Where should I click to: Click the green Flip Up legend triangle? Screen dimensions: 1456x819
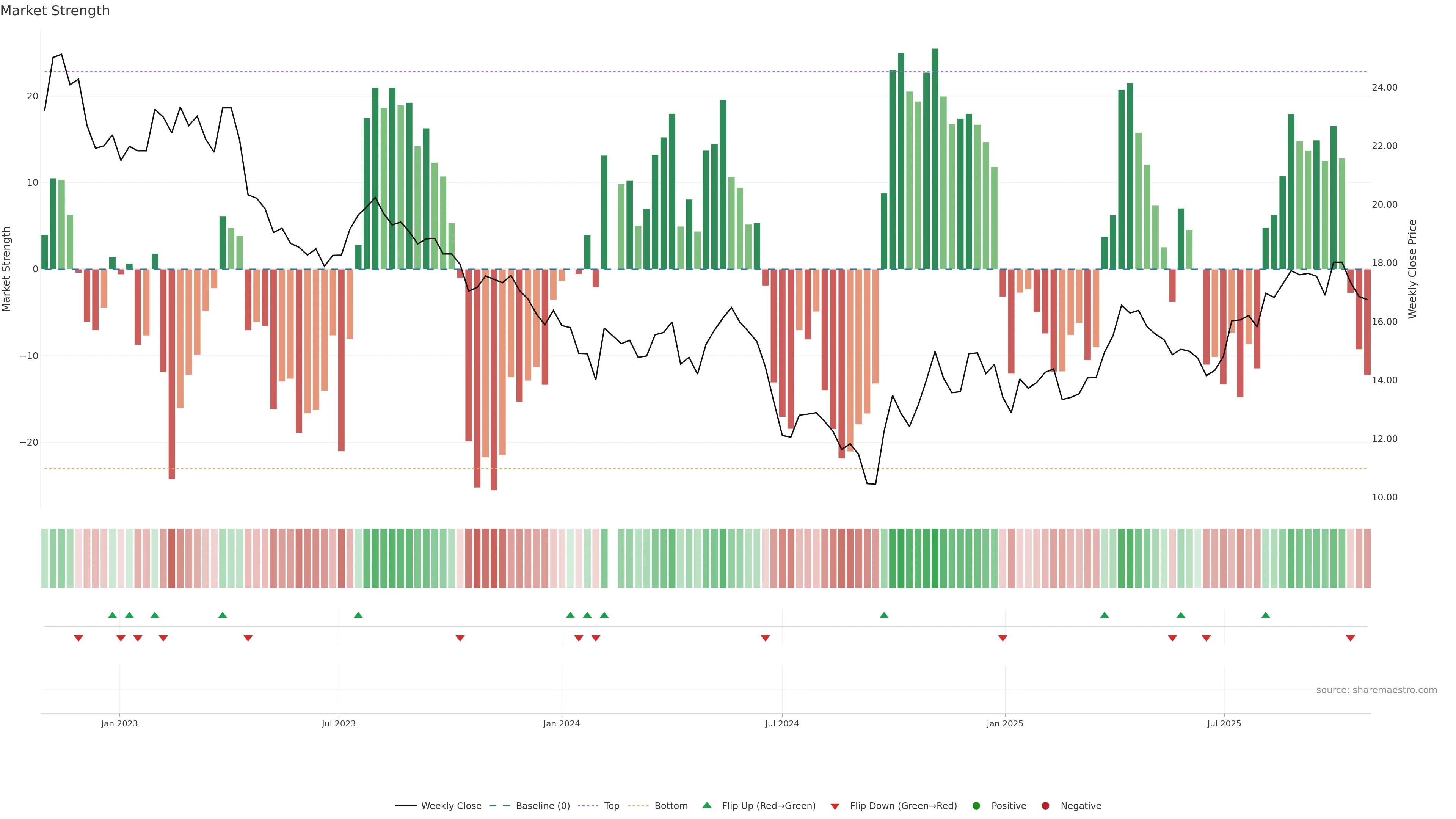706,805
